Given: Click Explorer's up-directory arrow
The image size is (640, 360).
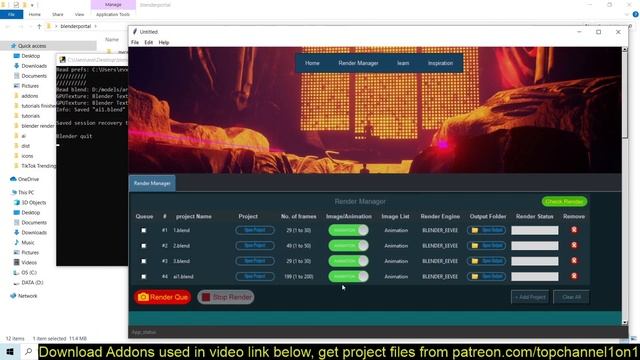Looking at the screenshot, I should tap(39, 26).
